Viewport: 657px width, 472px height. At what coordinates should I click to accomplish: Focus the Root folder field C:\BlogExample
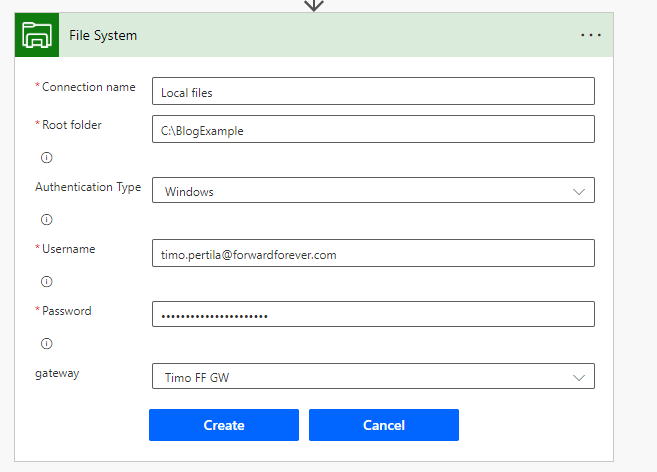373,130
